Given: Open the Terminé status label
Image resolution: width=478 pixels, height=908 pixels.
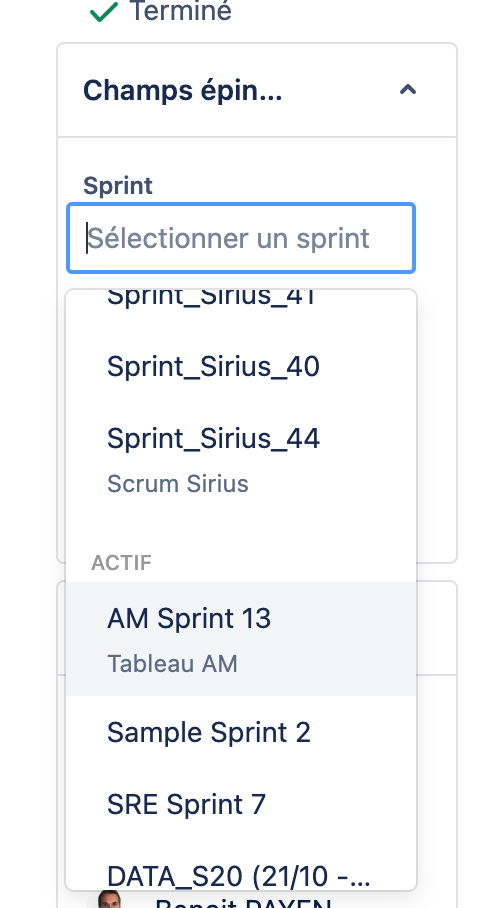Looking at the screenshot, I should point(180,11).
